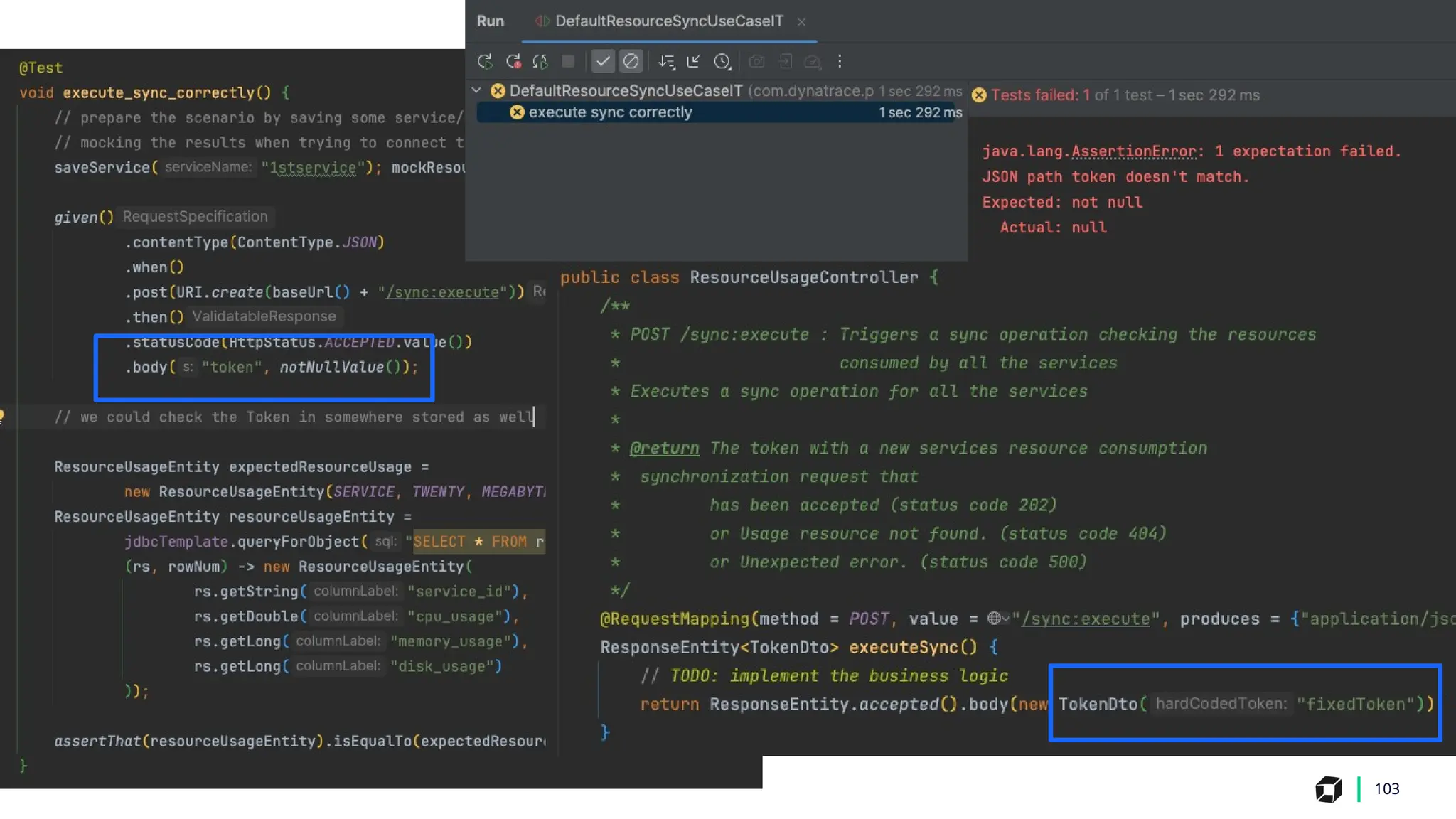This screenshot has height=819, width=1456.
Task: Click the /sync:execute URL in the test post call
Action: [442, 292]
